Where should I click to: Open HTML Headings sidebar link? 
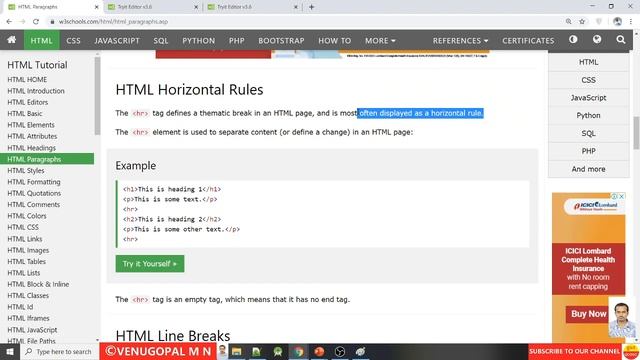[31, 148]
